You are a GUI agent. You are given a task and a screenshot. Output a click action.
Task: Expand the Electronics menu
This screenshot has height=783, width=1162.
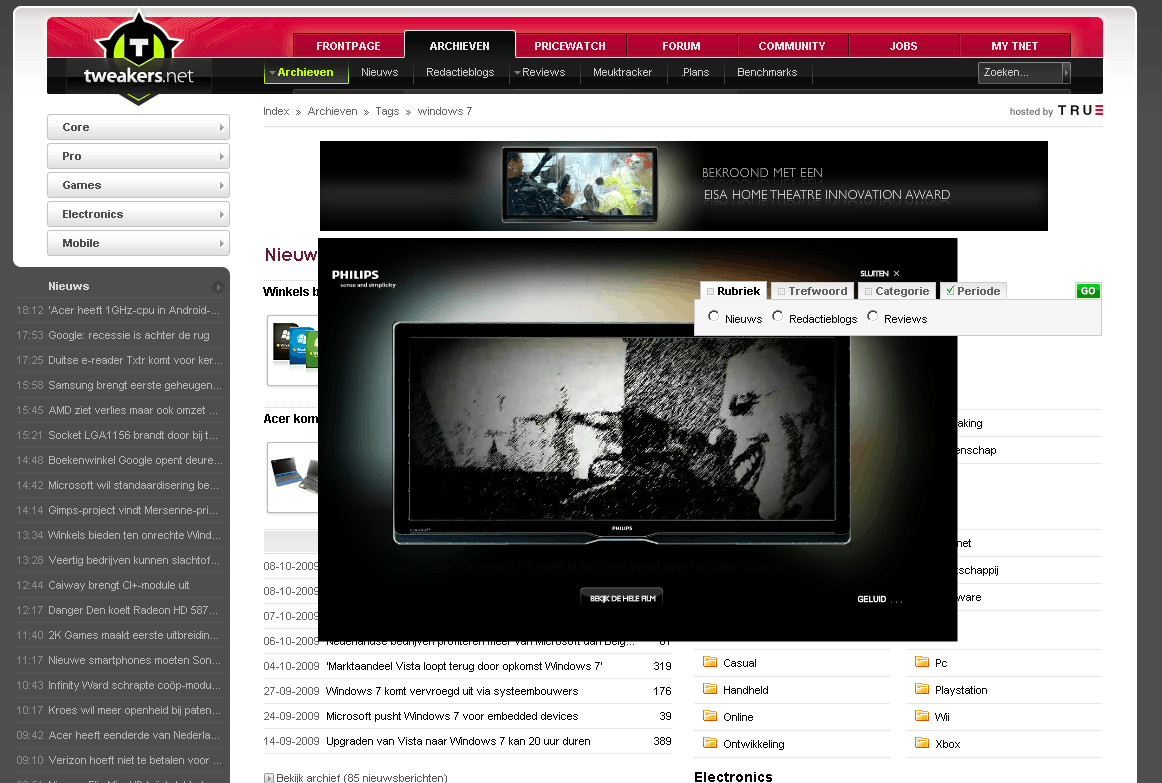click(x=139, y=214)
